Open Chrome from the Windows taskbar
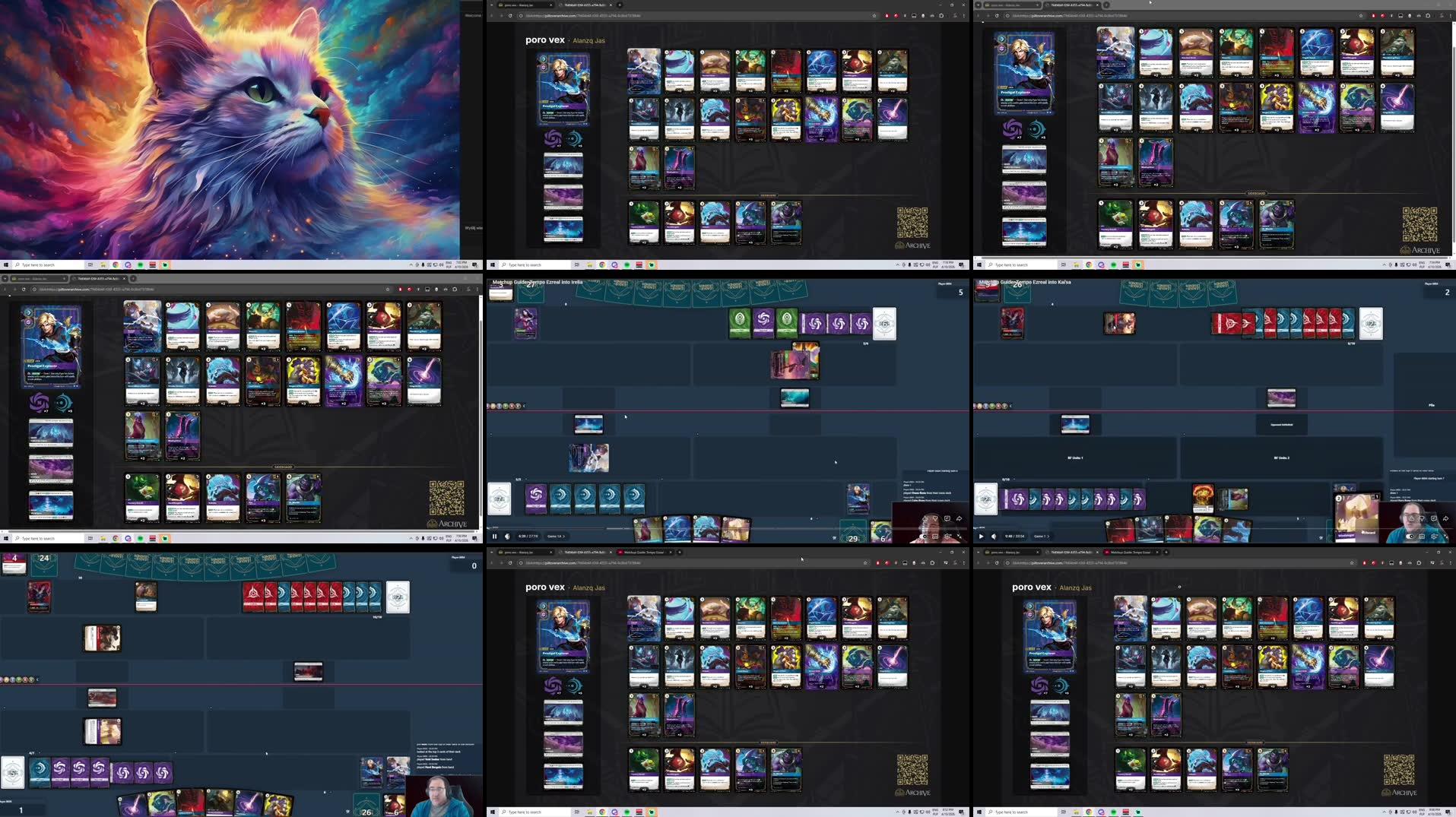The width and height of the screenshot is (1456, 817). [601, 264]
